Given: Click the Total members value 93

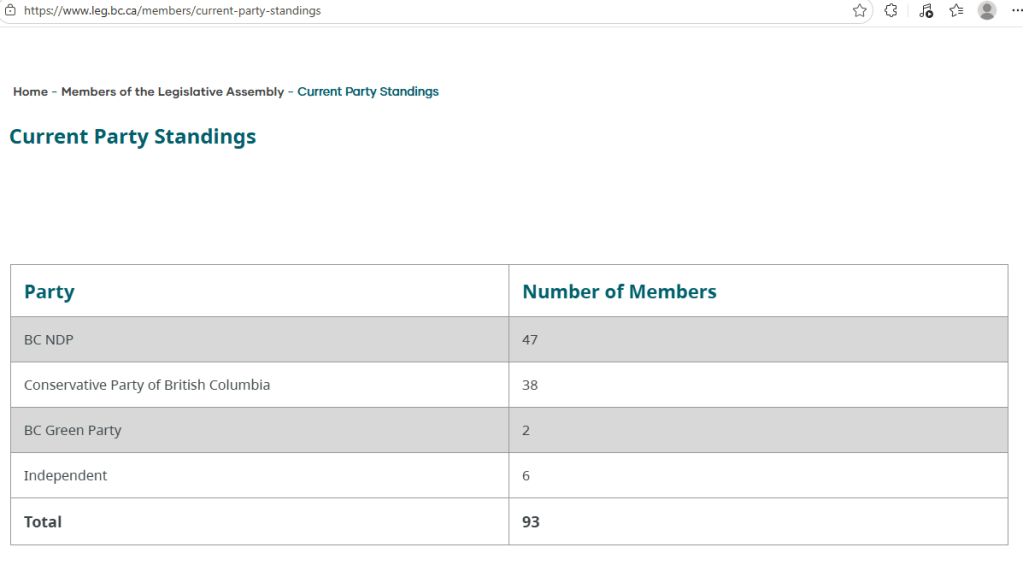Looking at the screenshot, I should 531,522.
